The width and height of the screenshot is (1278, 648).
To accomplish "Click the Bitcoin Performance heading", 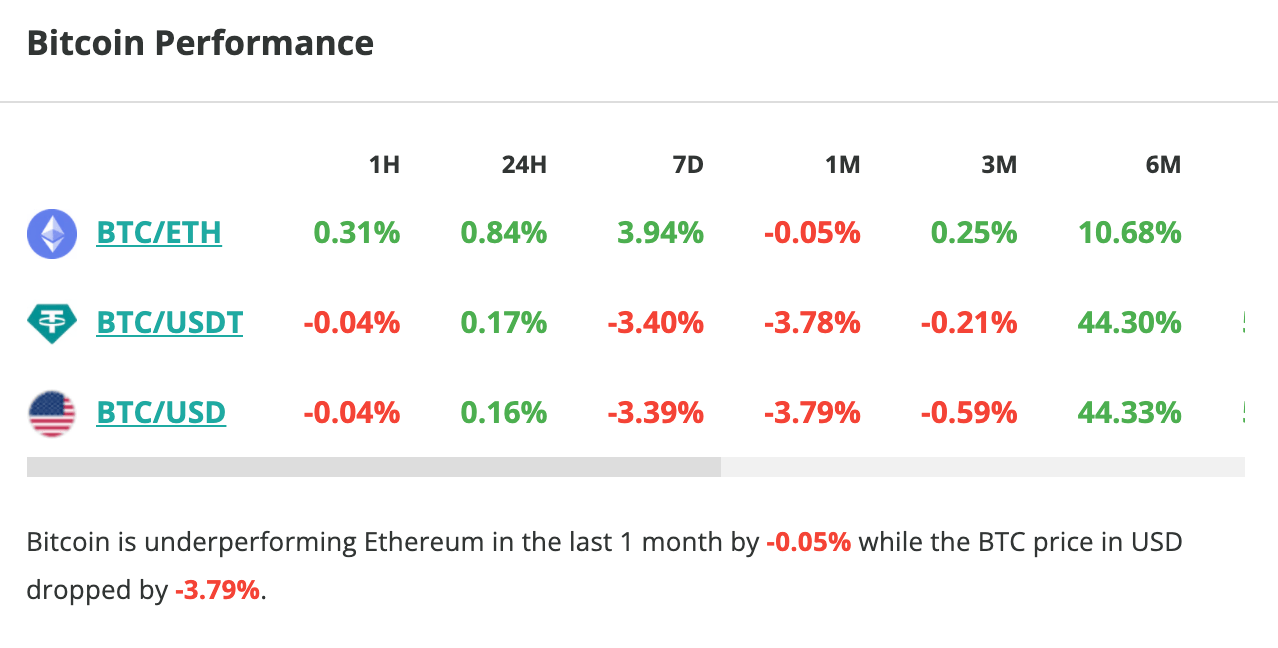I will (200, 44).
